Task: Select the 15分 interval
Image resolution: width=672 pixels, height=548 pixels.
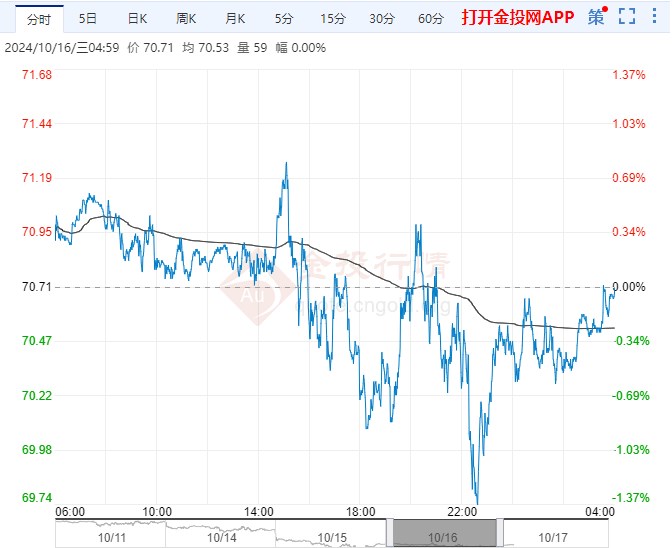Action: click(x=332, y=18)
